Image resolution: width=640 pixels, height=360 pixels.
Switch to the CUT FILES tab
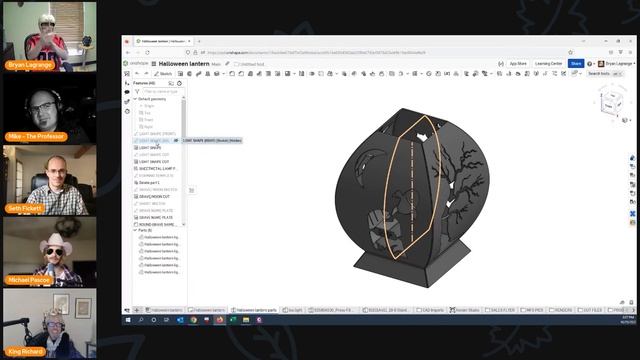[x=590, y=310]
